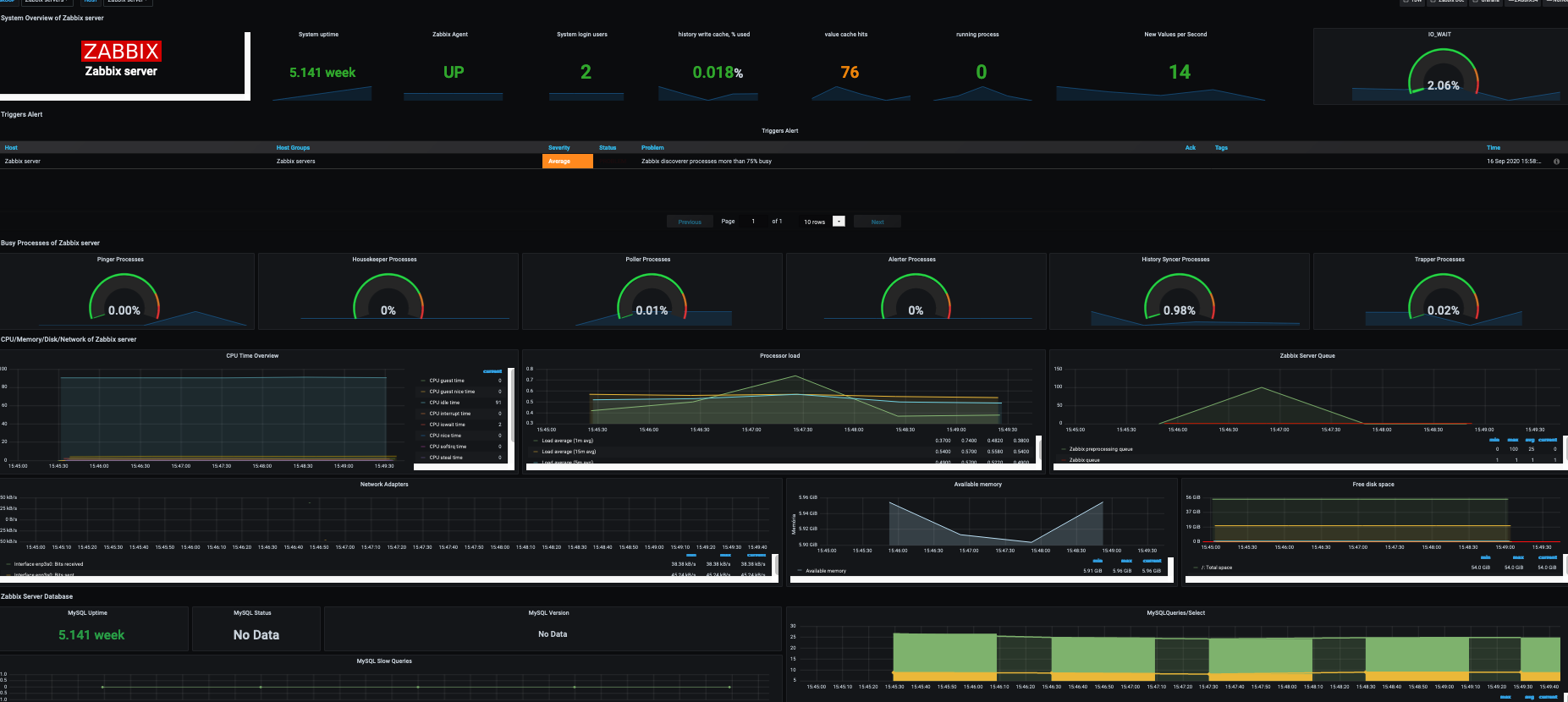The width and height of the screenshot is (1568, 702).
Task: Click the UP value in Zabbix Agent panel
Action: point(454,73)
